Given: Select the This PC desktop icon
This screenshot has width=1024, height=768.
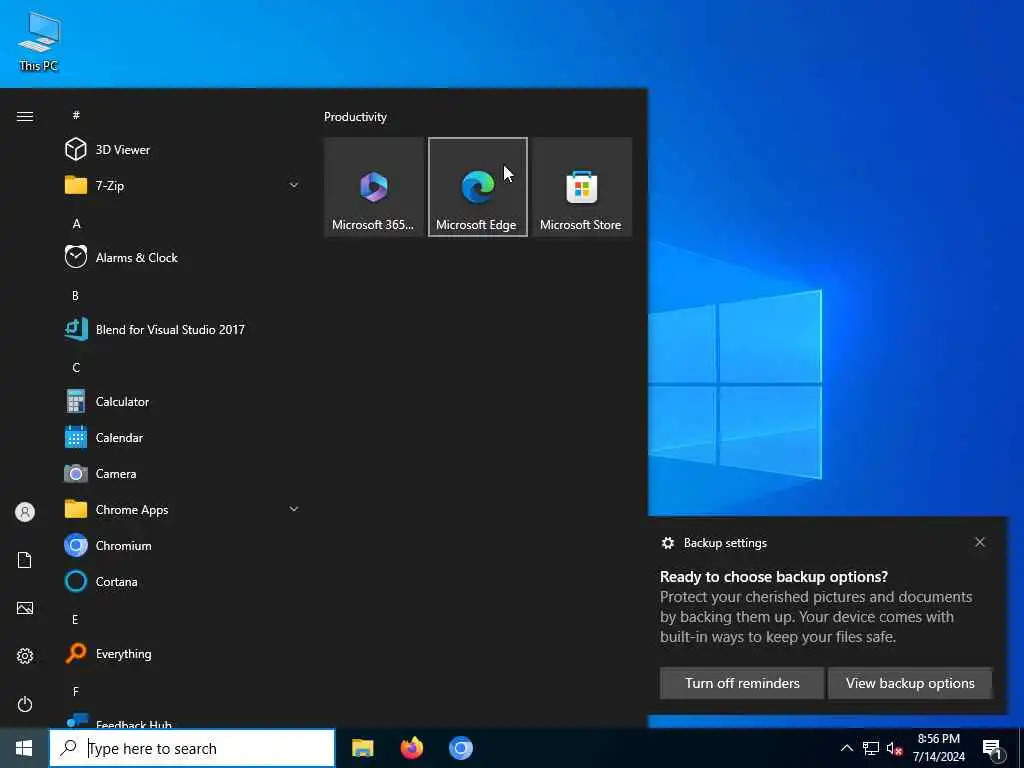Looking at the screenshot, I should (39, 41).
